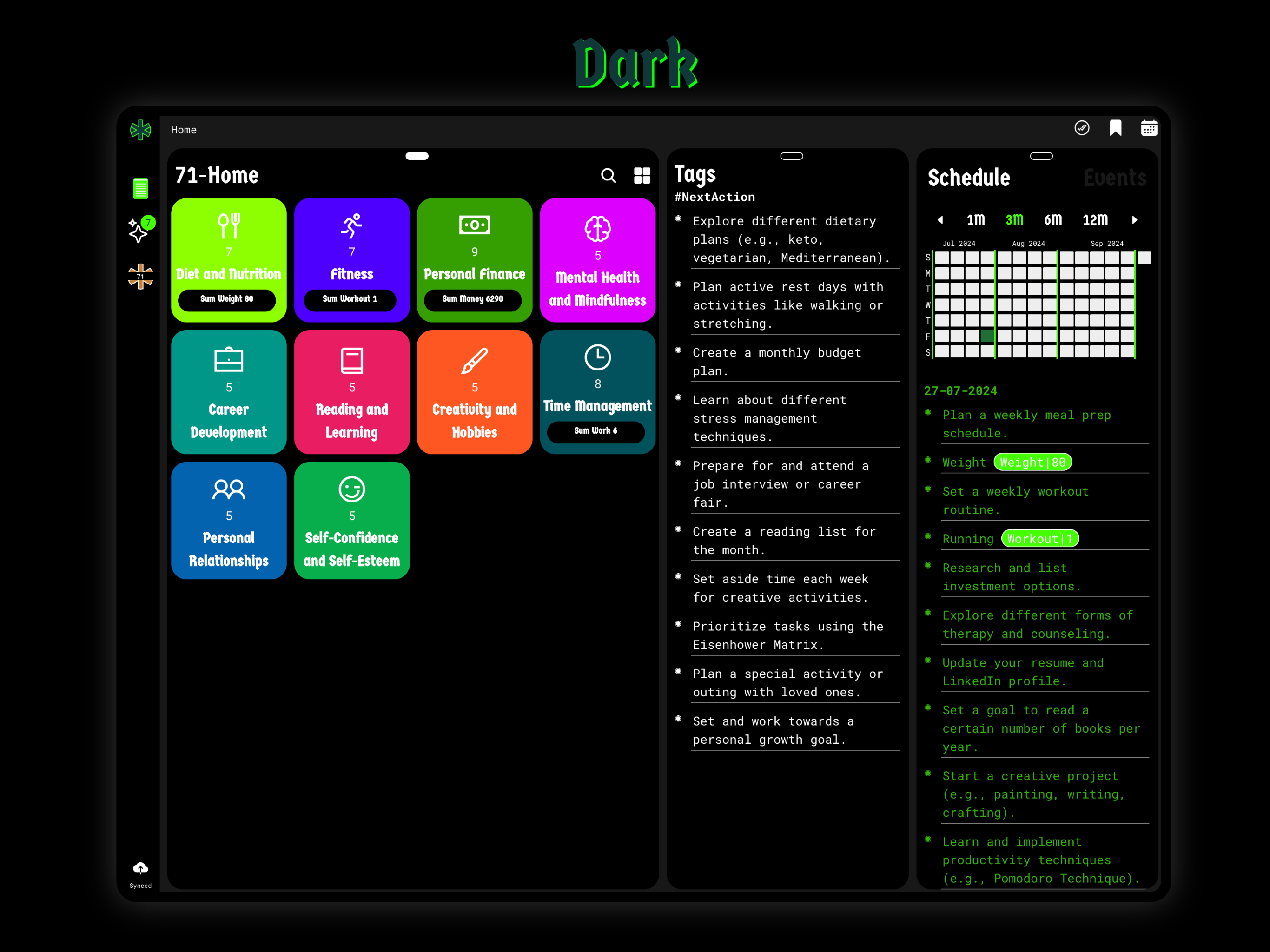Go to previous period in schedule calendar
1270x952 pixels.
[940, 220]
